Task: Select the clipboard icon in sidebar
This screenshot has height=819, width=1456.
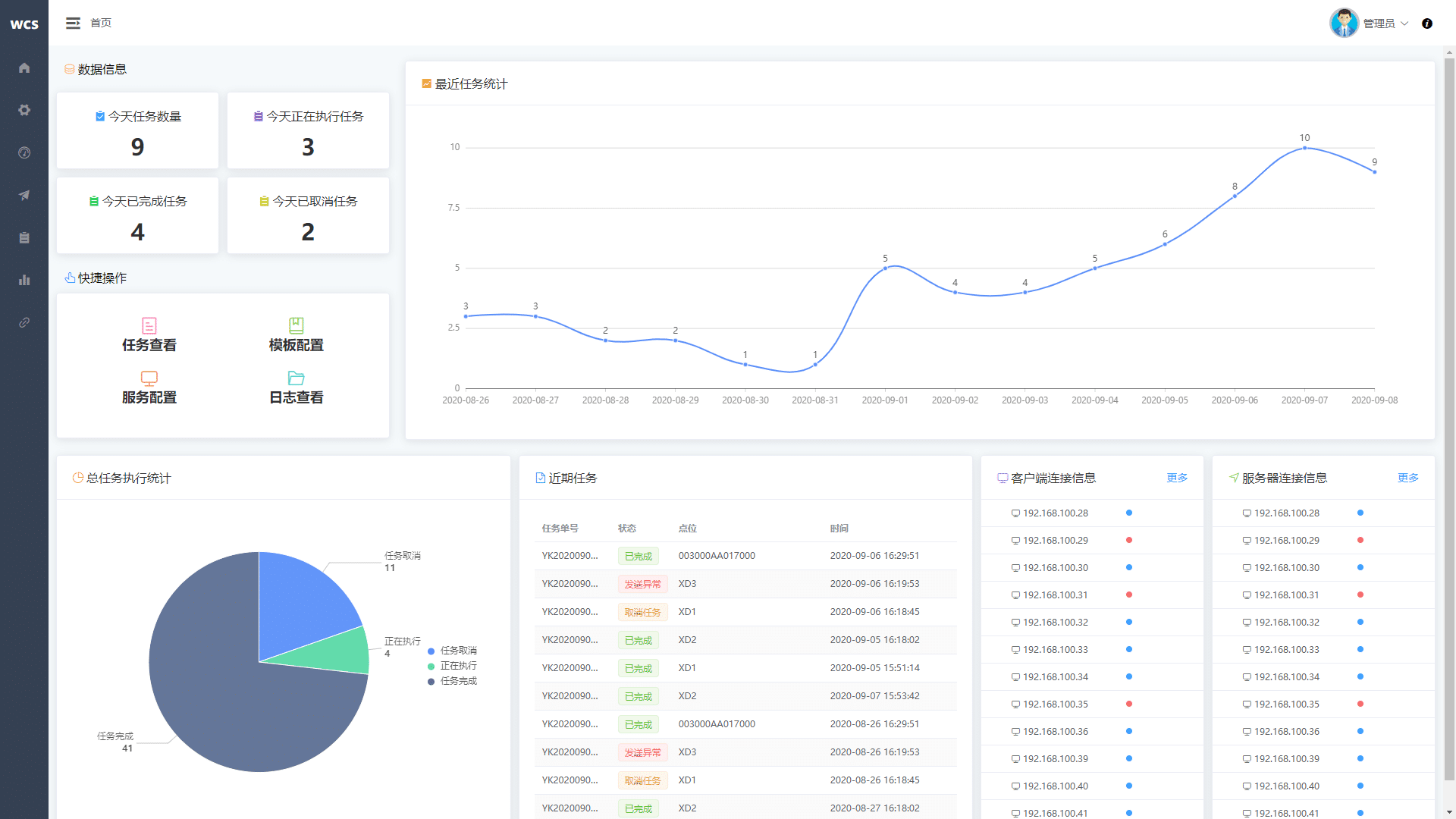Action: tap(24, 238)
